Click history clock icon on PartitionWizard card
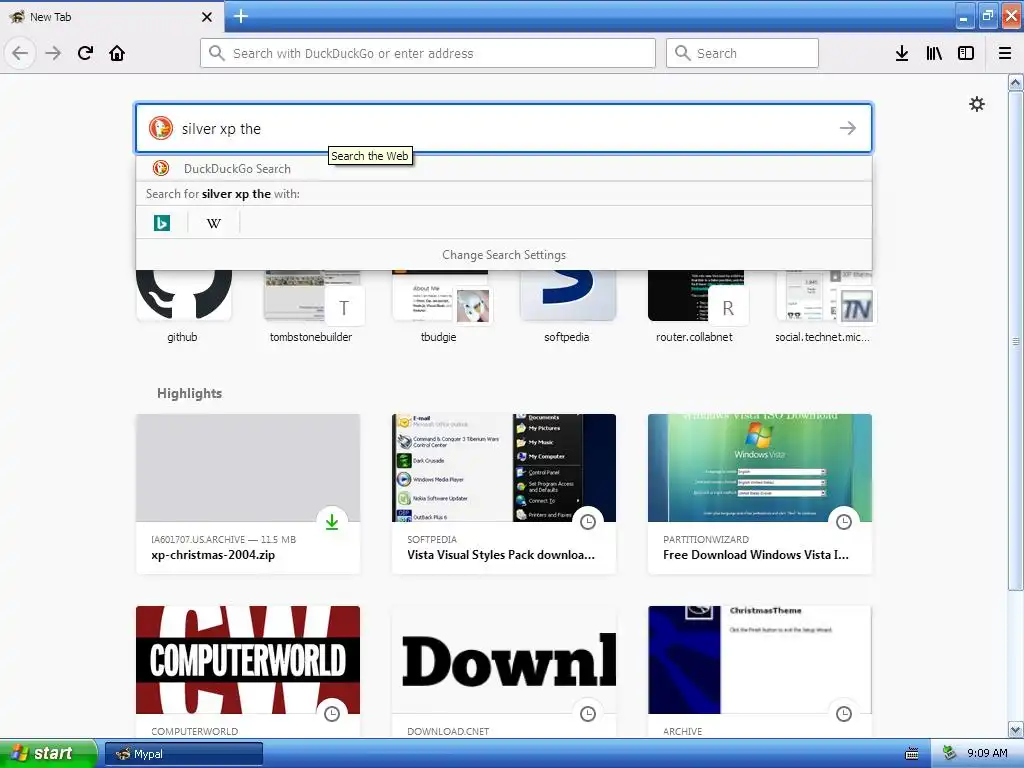1024x768 pixels. point(844,522)
